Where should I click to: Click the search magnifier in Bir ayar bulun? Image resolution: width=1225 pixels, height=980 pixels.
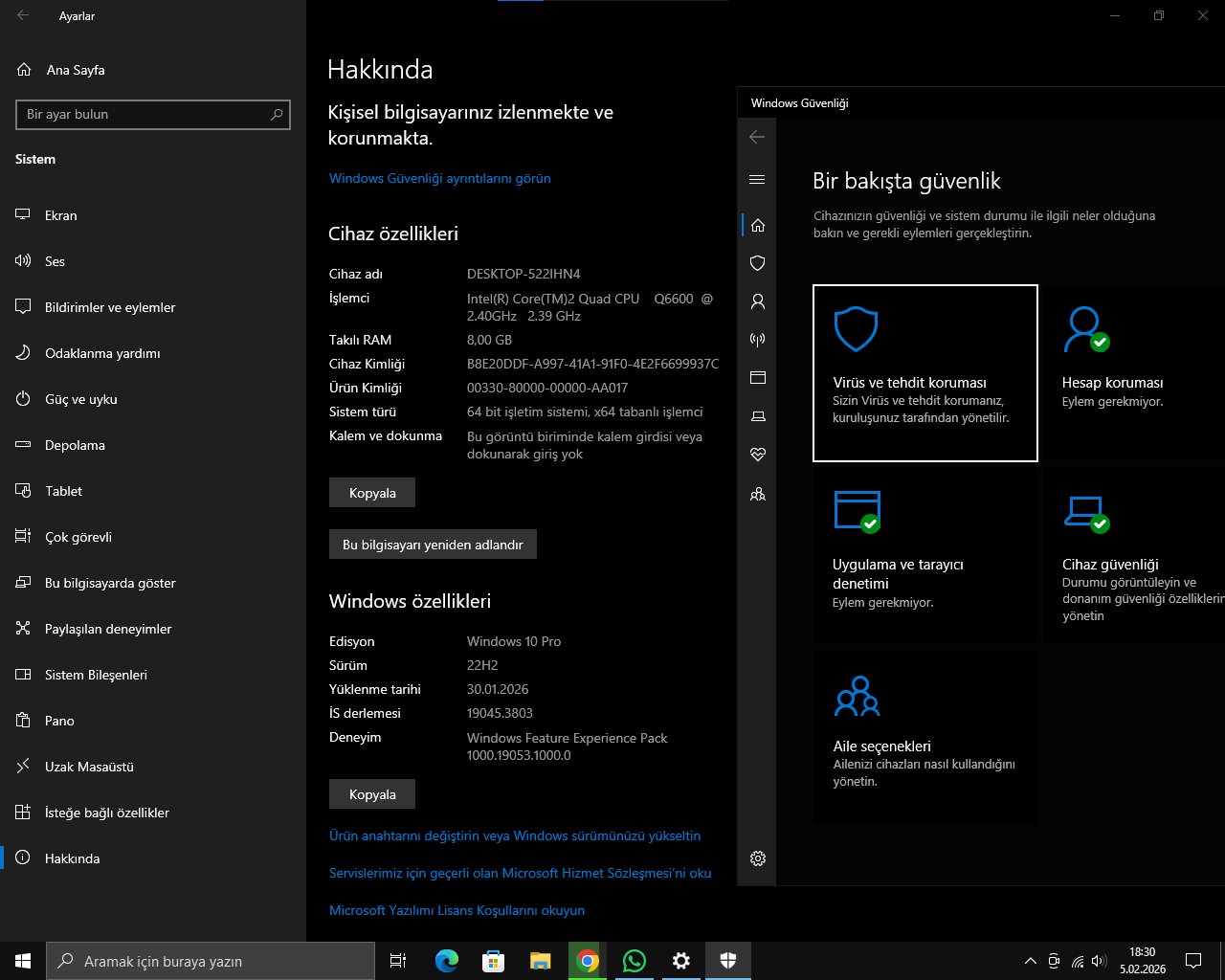pyautogui.click(x=277, y=115)
